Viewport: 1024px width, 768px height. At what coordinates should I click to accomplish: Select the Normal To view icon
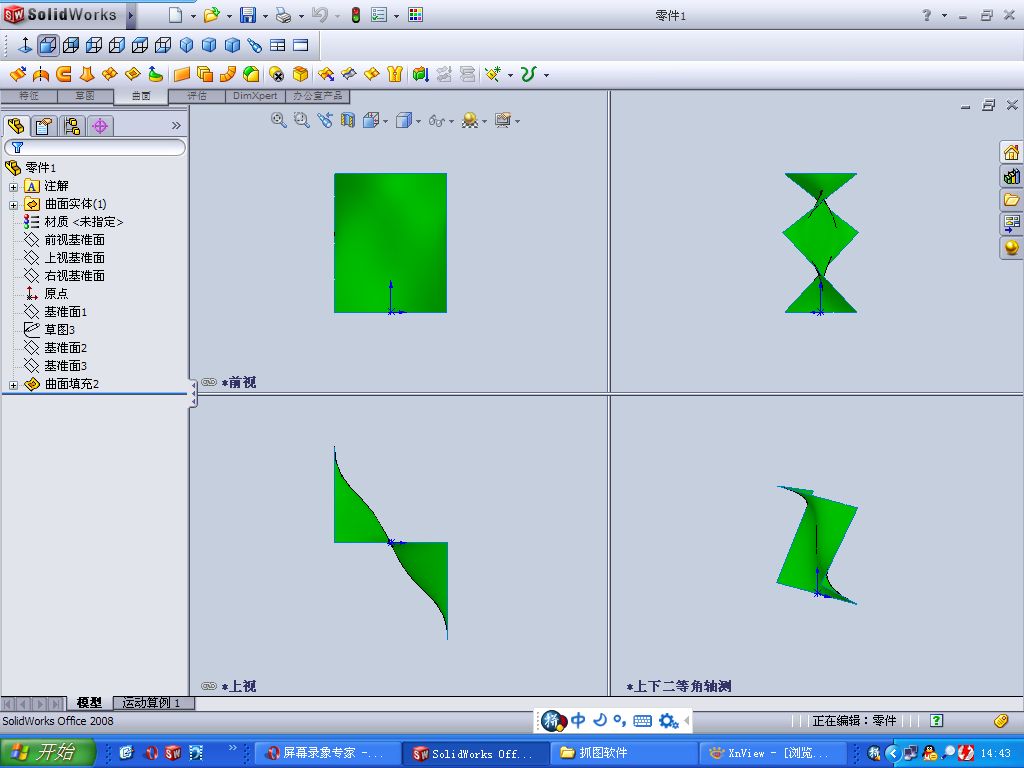(25, 45)
